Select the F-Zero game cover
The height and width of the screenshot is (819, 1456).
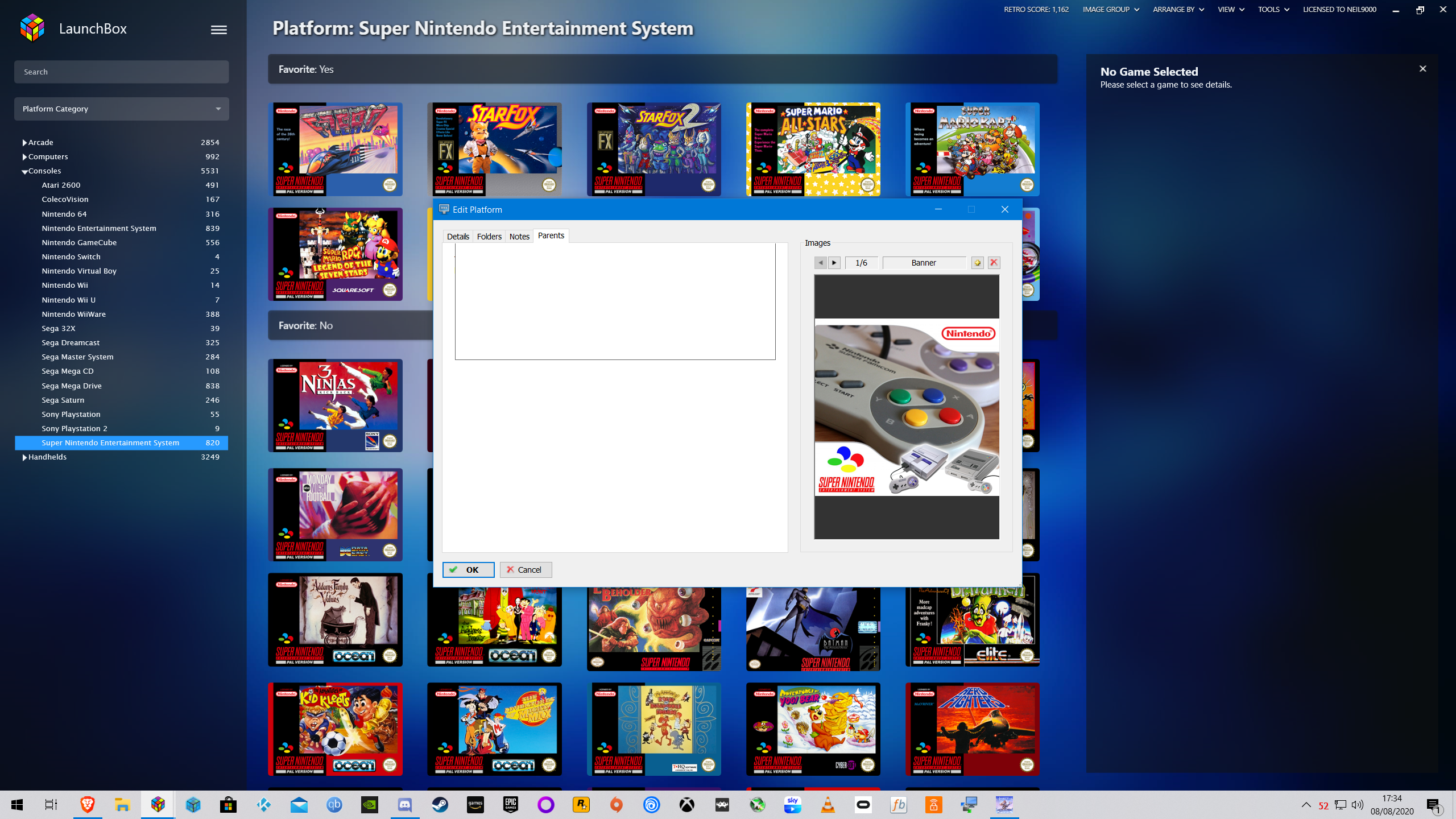[x=336, y=150]
